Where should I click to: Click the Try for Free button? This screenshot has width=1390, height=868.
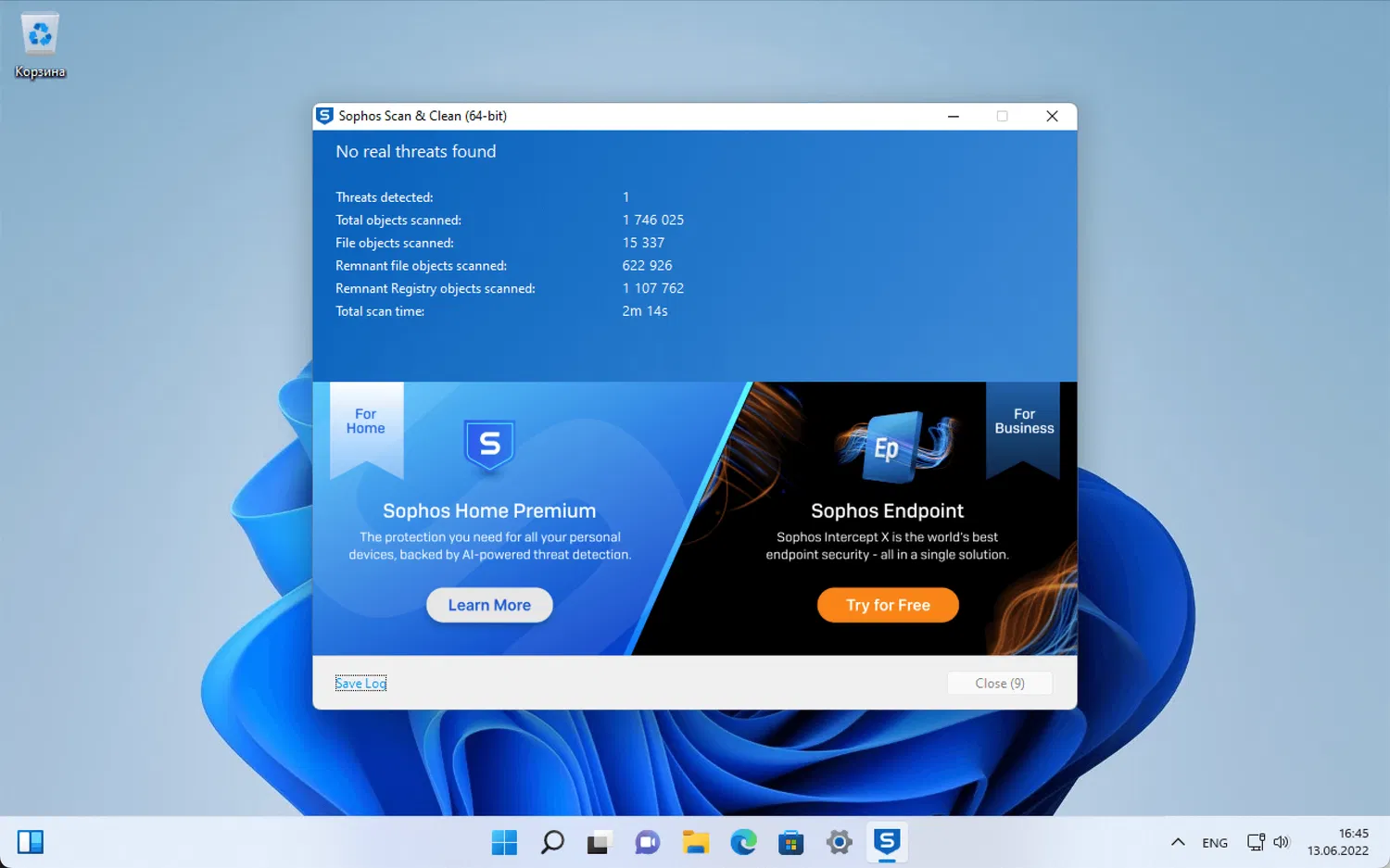(888, 605)
